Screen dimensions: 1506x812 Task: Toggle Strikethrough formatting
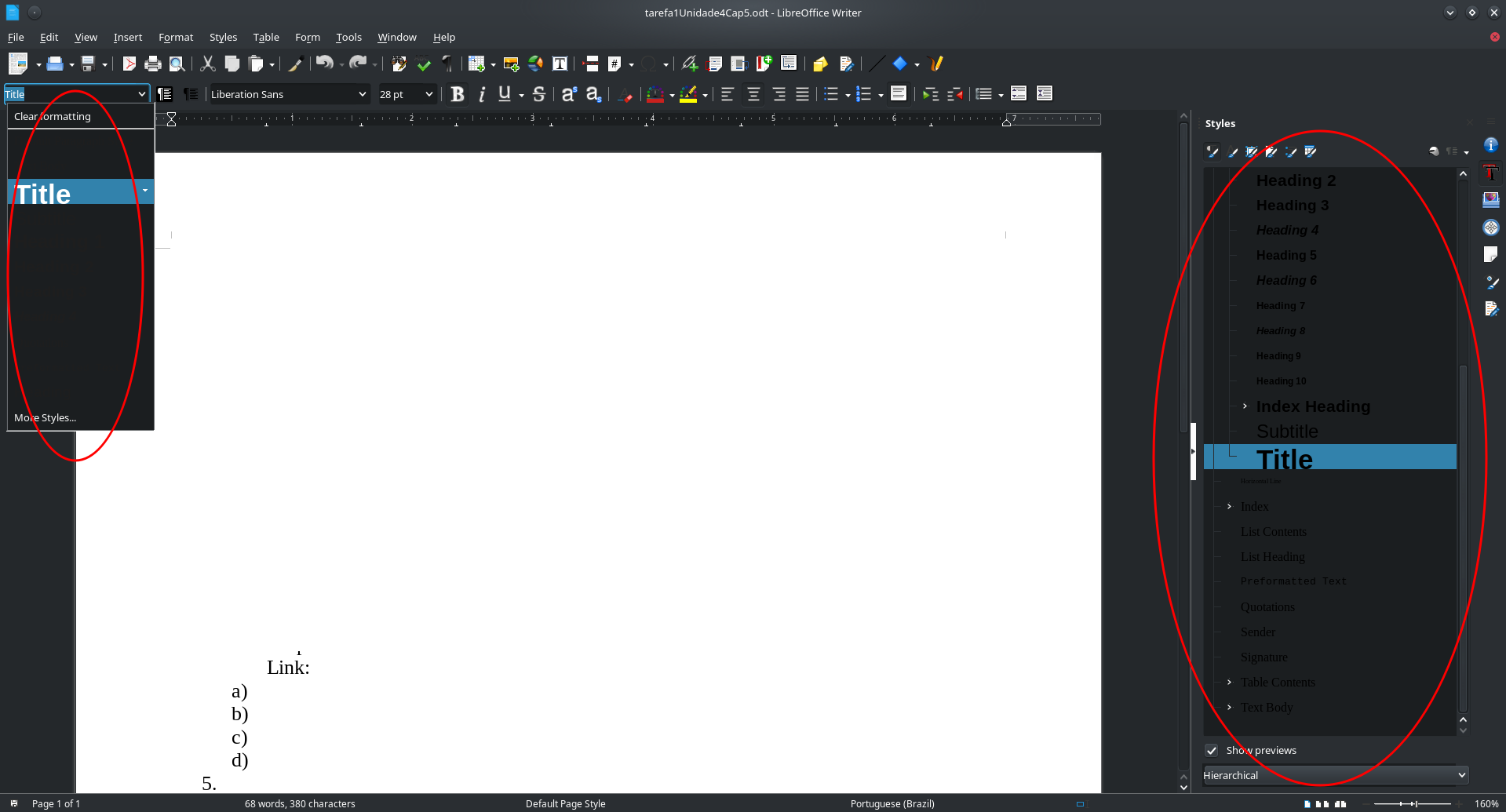click(539, 94)
